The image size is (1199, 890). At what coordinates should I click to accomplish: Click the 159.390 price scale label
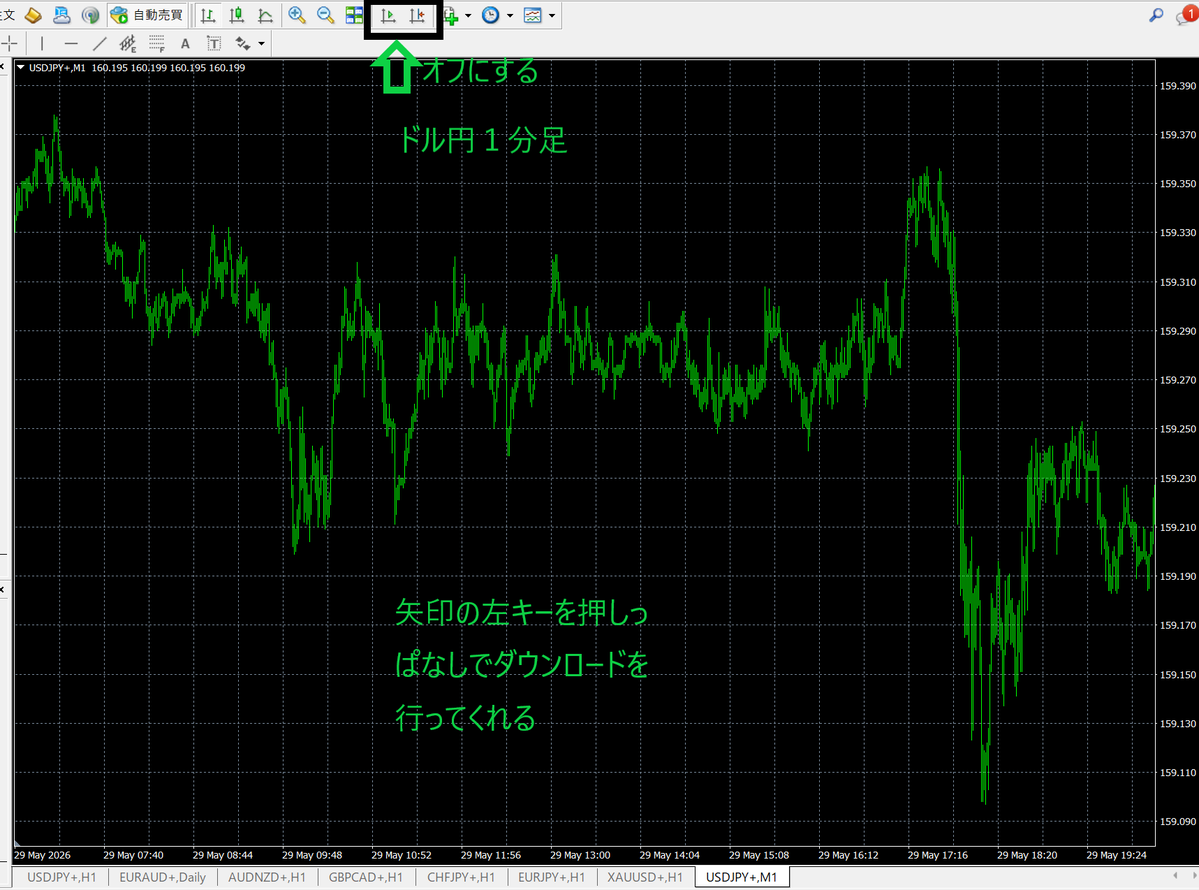pyautogui.click(x=1178, y=86)
